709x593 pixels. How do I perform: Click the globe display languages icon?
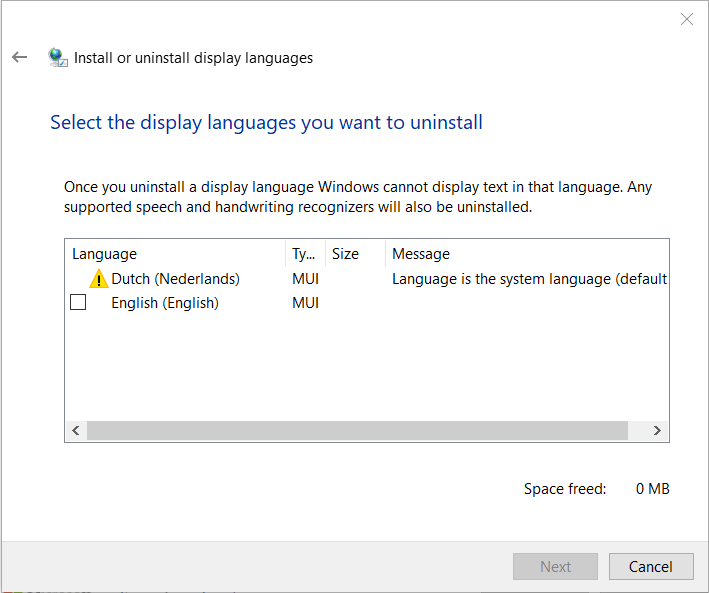pos(58,57)
